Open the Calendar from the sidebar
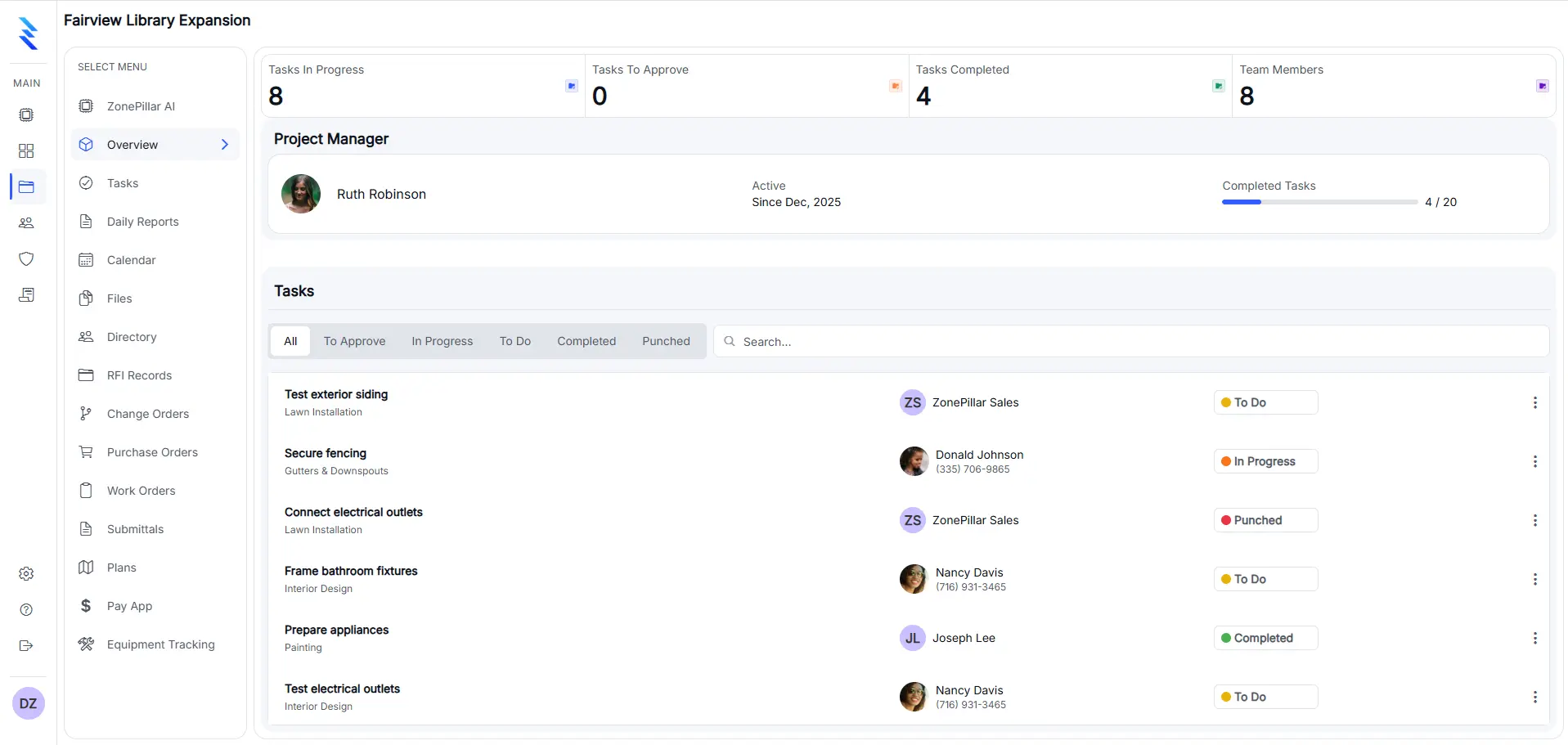Image resolution: width=1568 pixels, height=745 pixels. click(x=132, y=259)
